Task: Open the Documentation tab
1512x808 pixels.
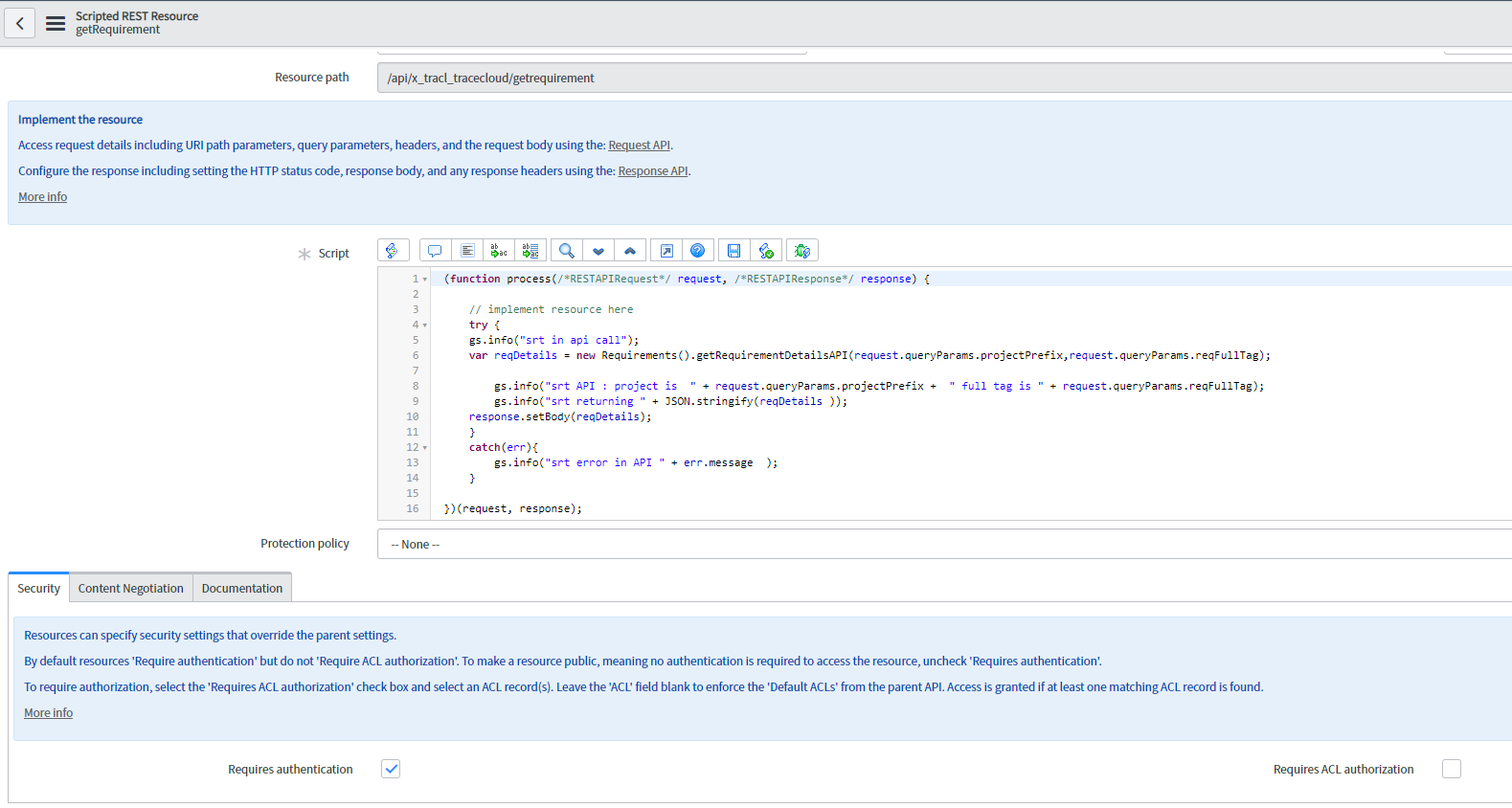Action: tap(242, 588)
